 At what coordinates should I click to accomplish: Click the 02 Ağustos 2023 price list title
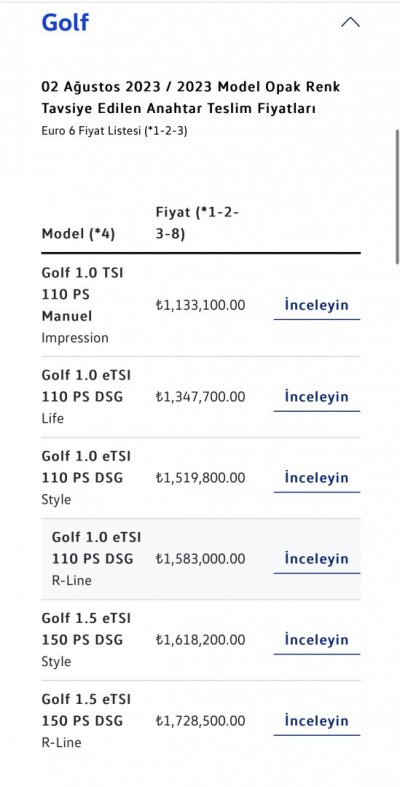tap(191, 97)
